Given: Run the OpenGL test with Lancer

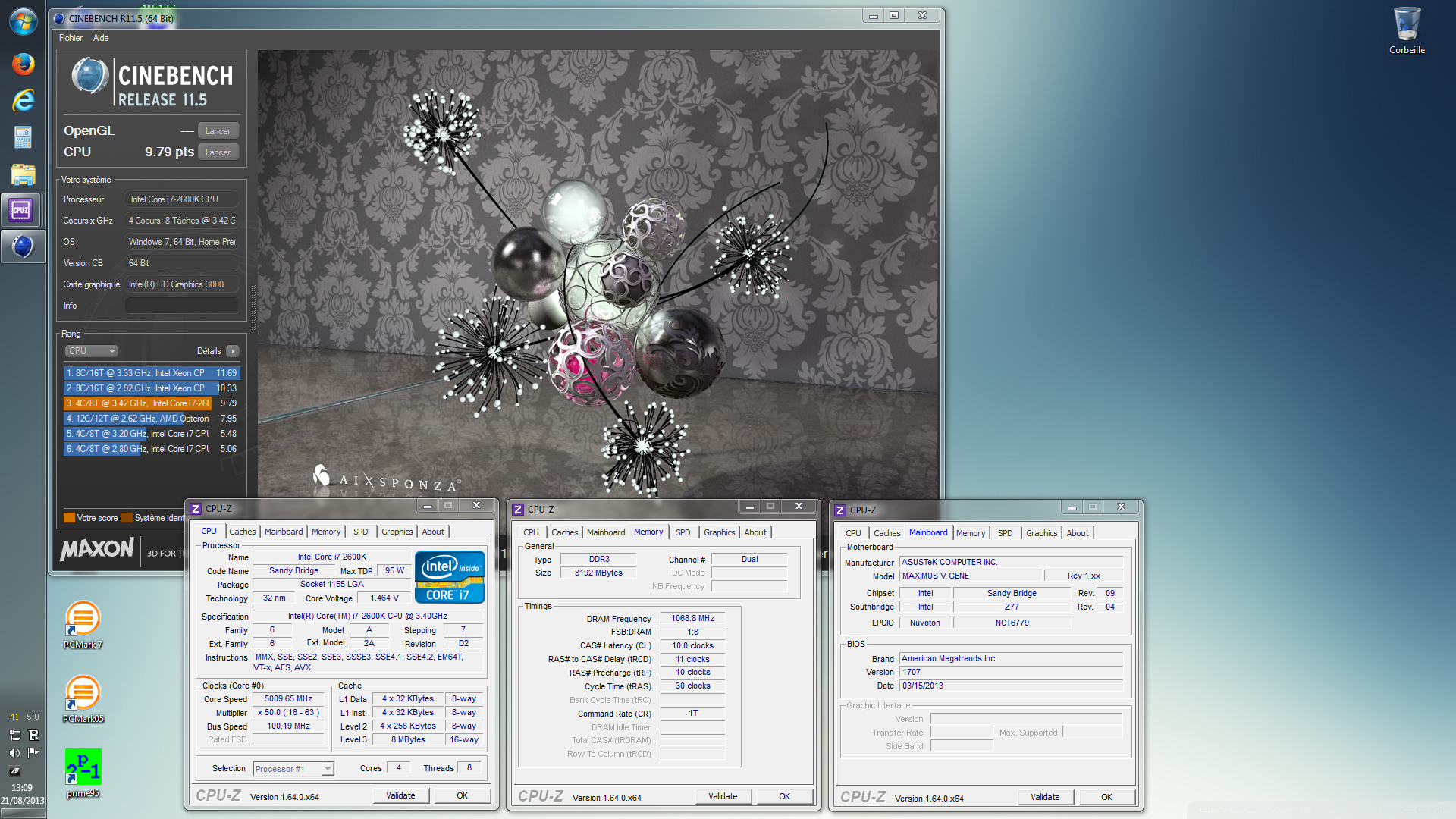Looking at the screenshot, I should click(218, 131).
